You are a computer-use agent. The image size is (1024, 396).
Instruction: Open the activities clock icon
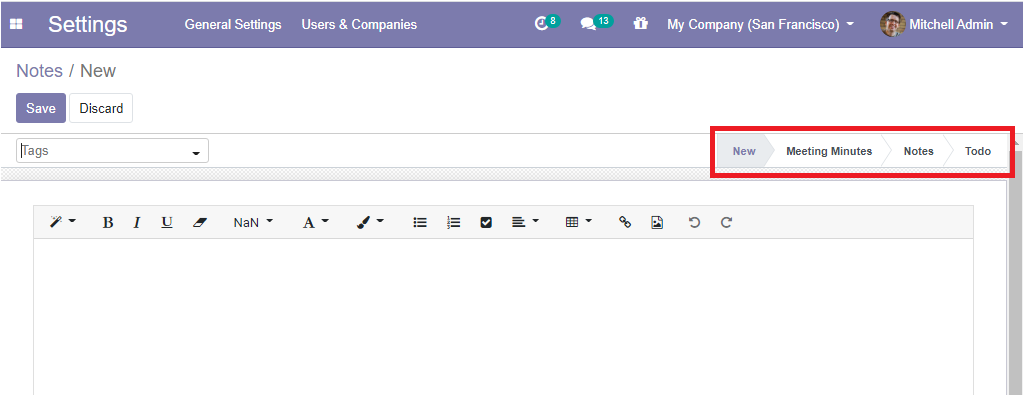pos(541,24)
